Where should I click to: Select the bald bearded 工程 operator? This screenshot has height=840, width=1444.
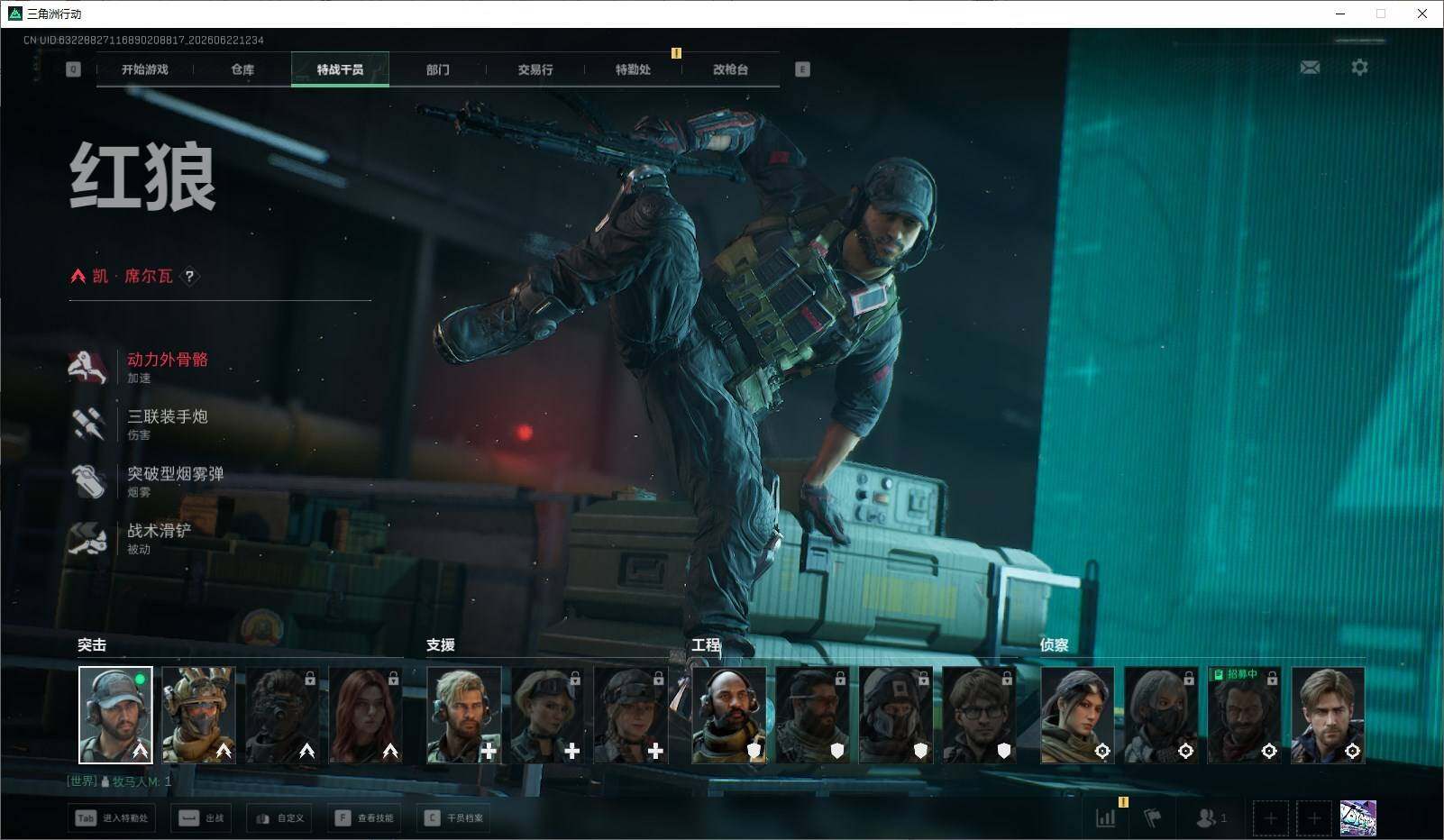click(729, 715)
